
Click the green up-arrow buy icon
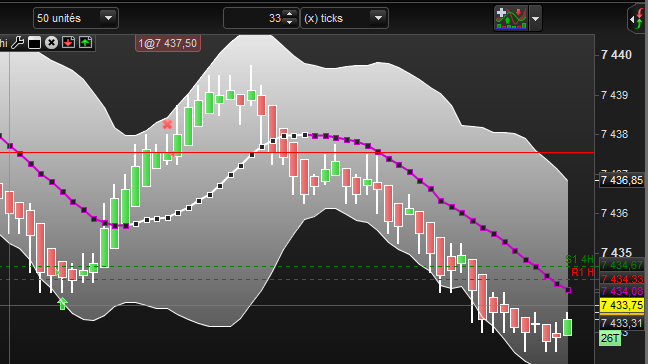click(86, 42)
